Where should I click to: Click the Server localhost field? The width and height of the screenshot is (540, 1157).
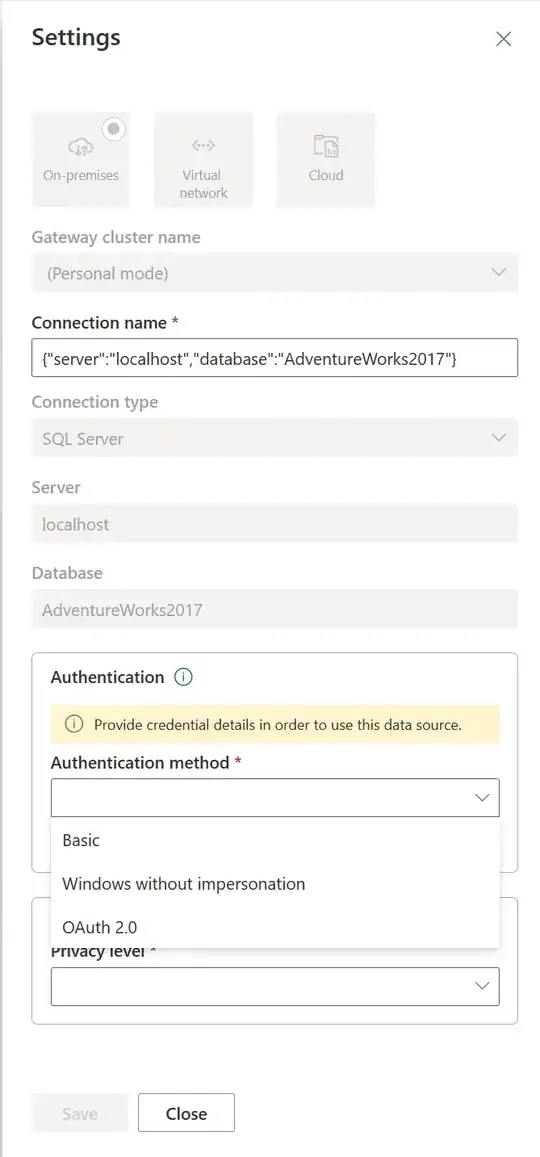[x=274, y=524]
